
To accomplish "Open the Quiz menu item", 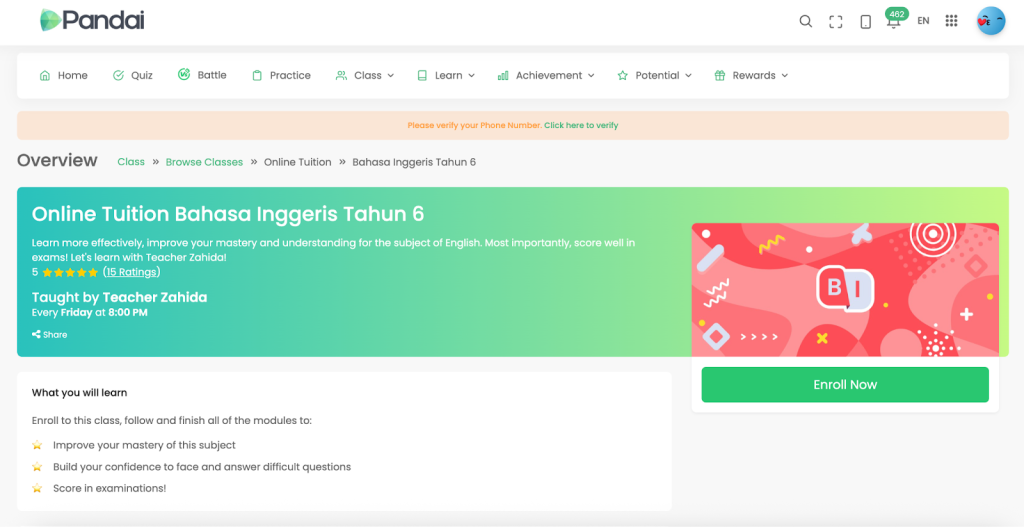I will coord(133,75).
